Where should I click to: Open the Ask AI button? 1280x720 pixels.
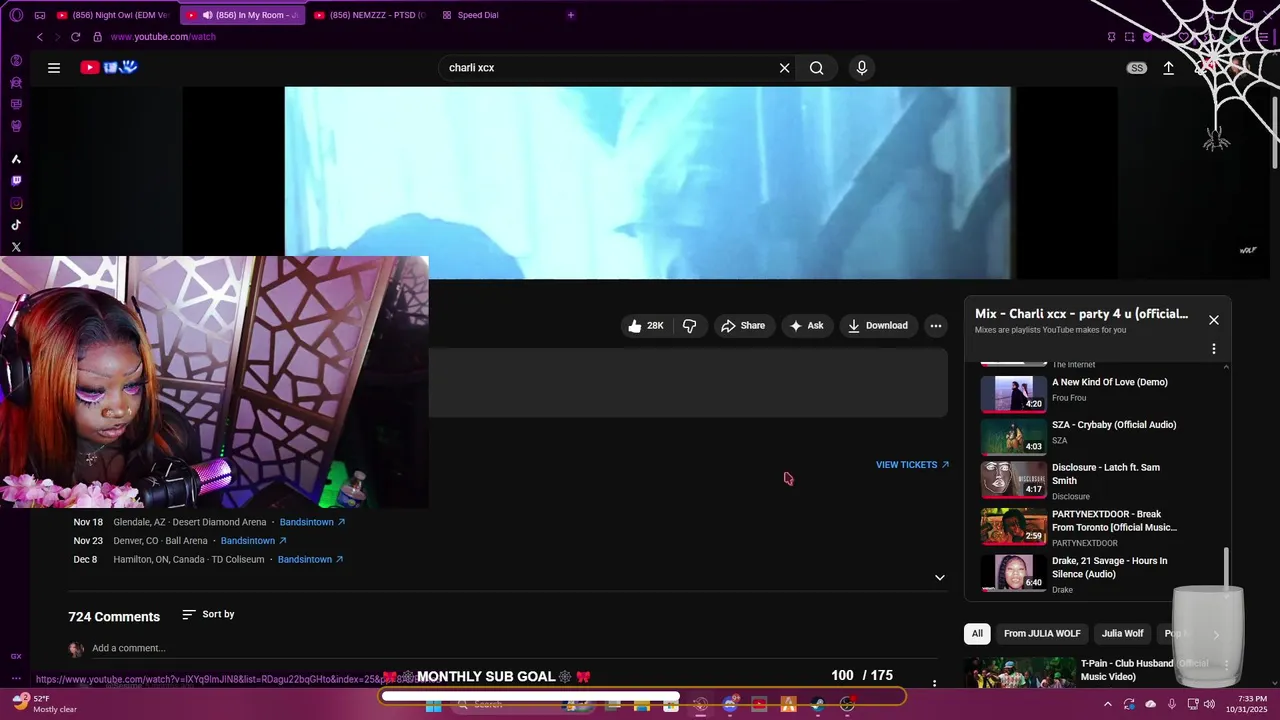tap(806, 326)
